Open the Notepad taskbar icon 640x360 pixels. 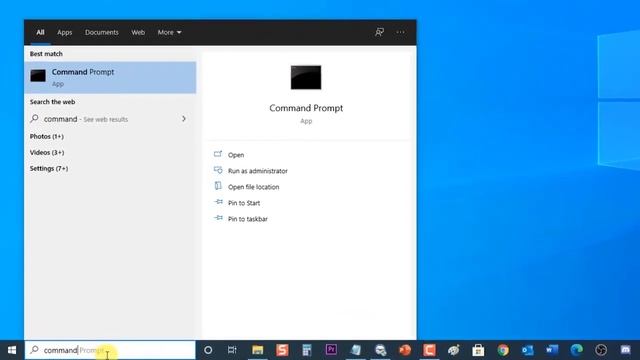tap(356, 350)
